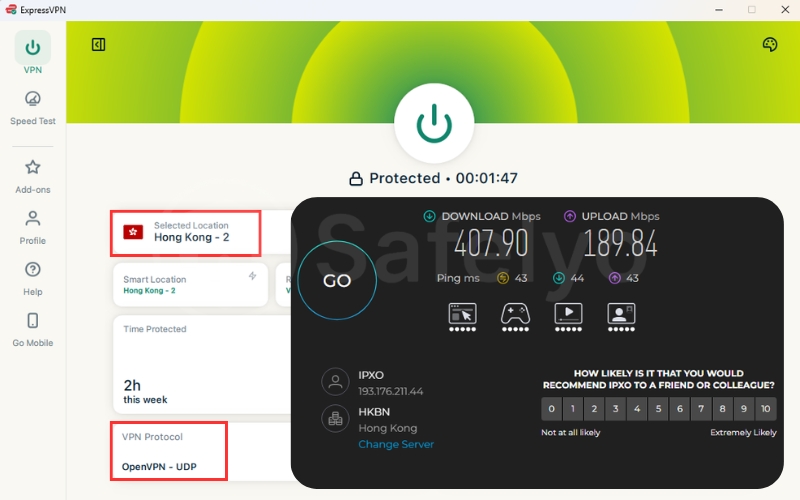The height and width of the screenshot is (500, 800).
Task: Click the gaming controller rating icon
Action: click(515, 317)
